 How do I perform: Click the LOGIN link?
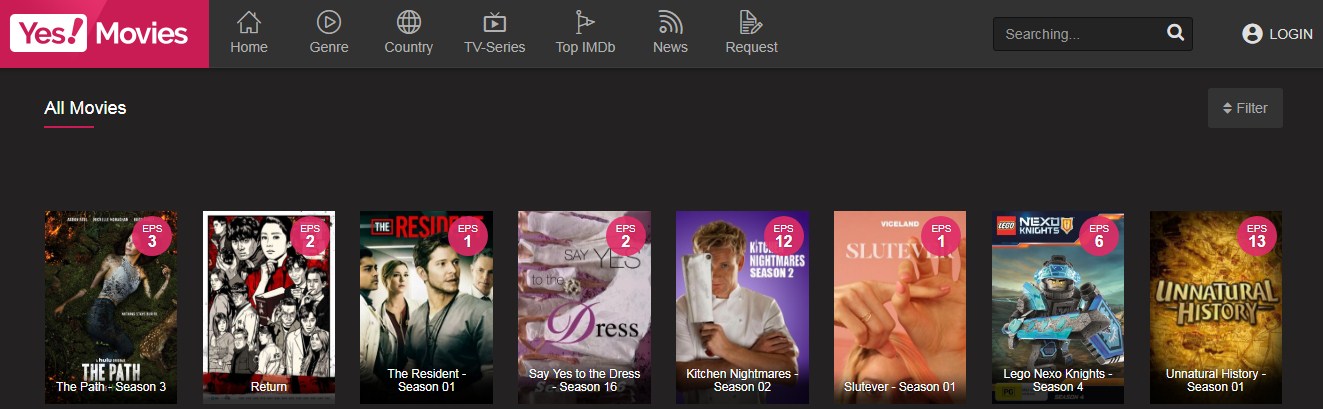1290,34
